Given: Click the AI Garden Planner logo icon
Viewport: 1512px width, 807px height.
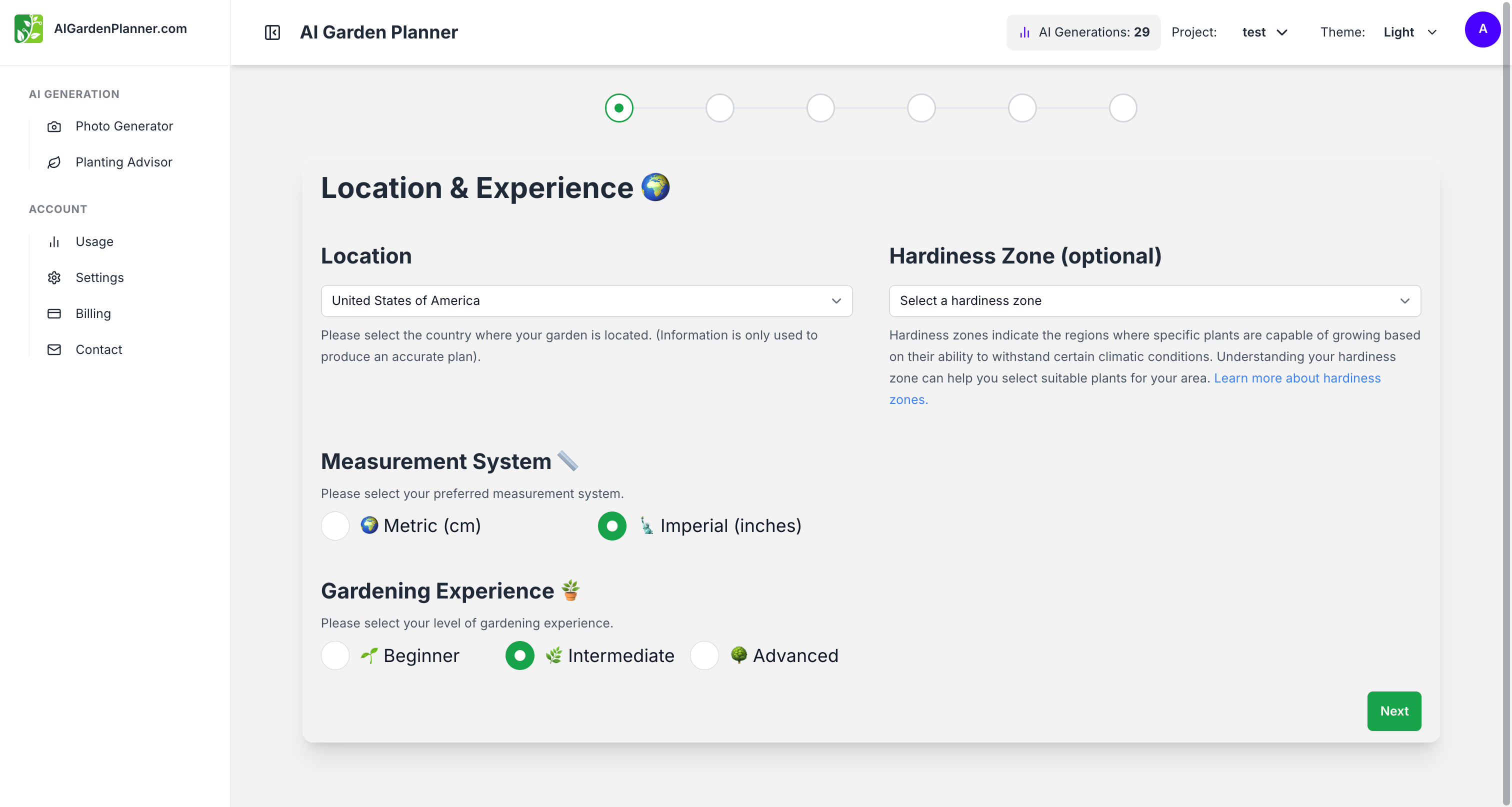Looking at the screenshot, I should pos(29,28).
